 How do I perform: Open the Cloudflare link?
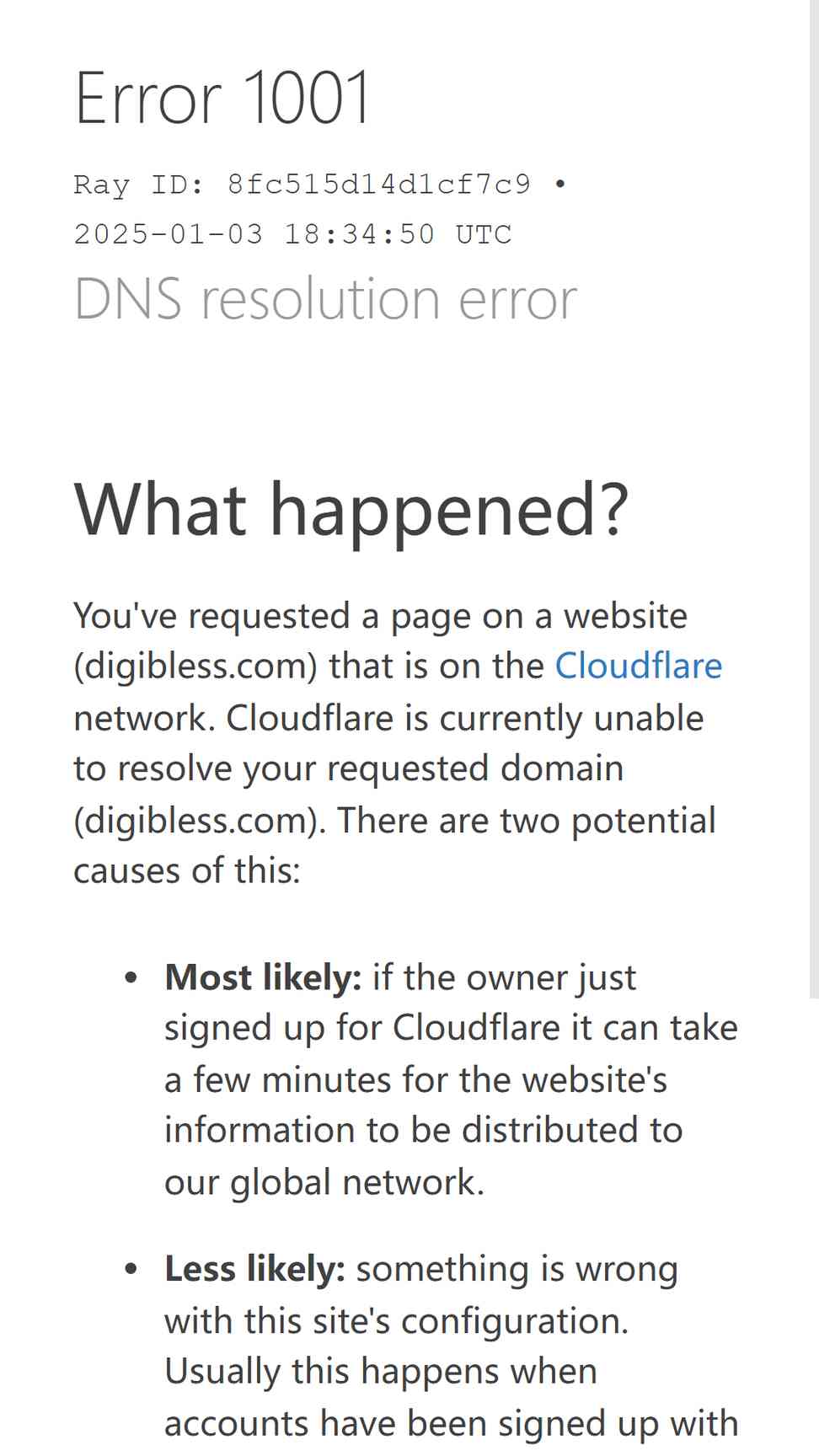[x=638, y=666]
